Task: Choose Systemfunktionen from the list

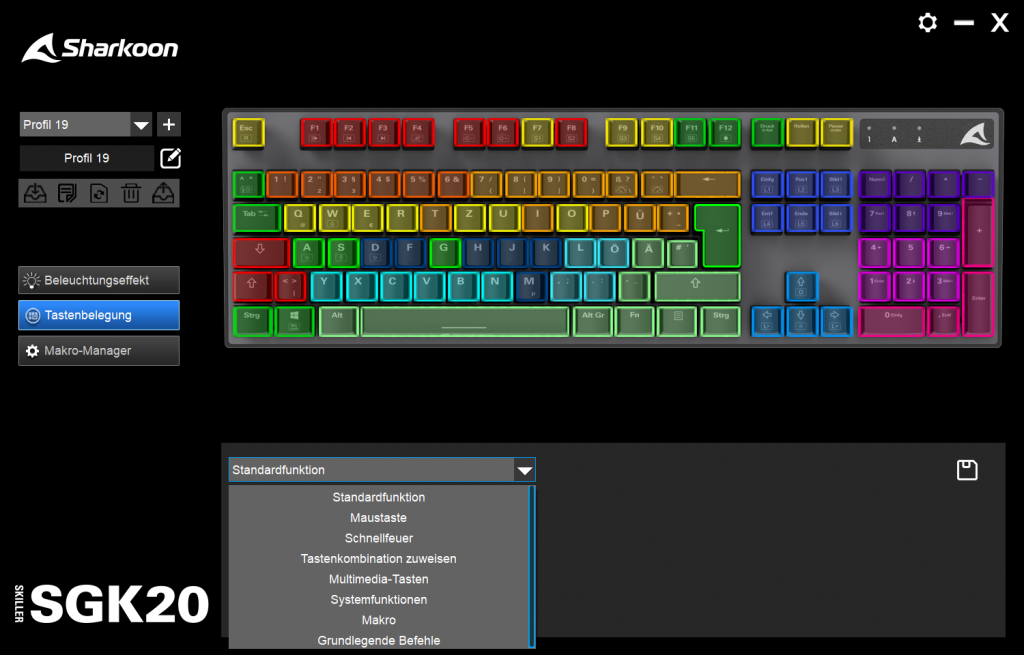Action: [378, 599]
